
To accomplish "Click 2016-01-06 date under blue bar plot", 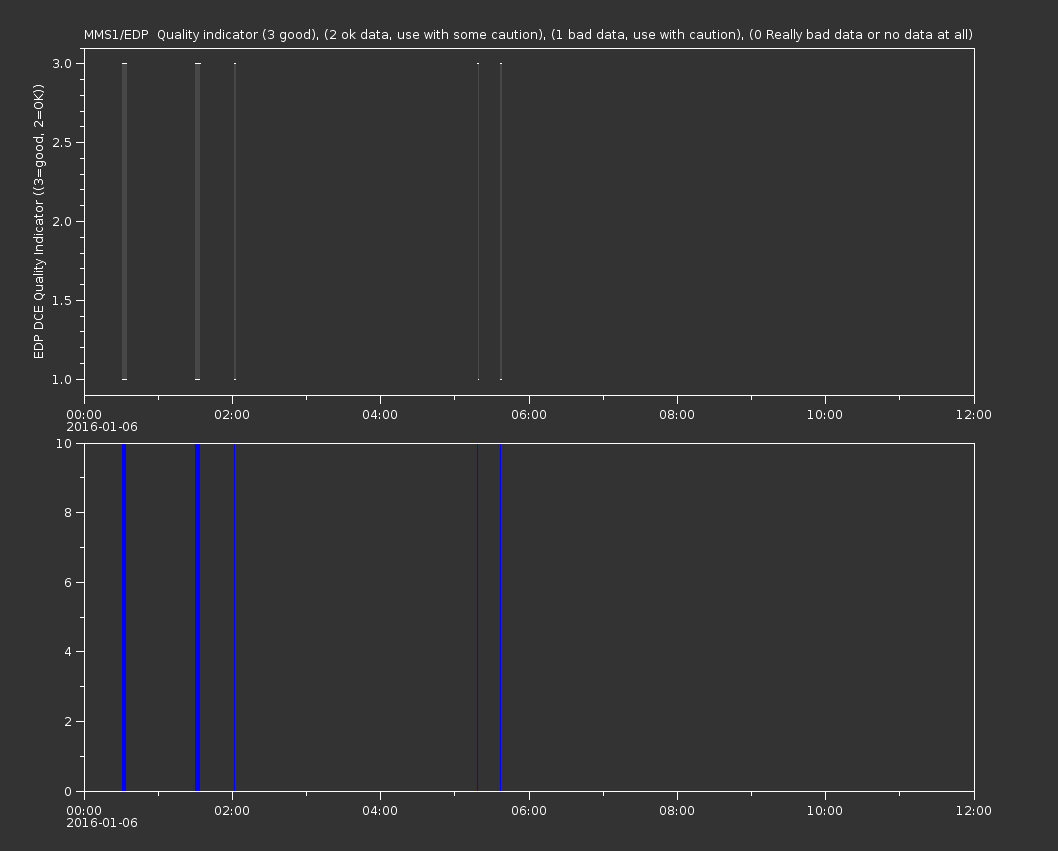I will click(102, 823).
